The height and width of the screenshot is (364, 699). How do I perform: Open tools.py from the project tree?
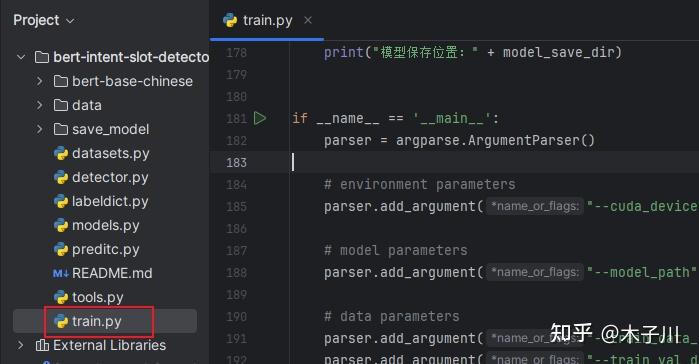[x=98, y=297]
